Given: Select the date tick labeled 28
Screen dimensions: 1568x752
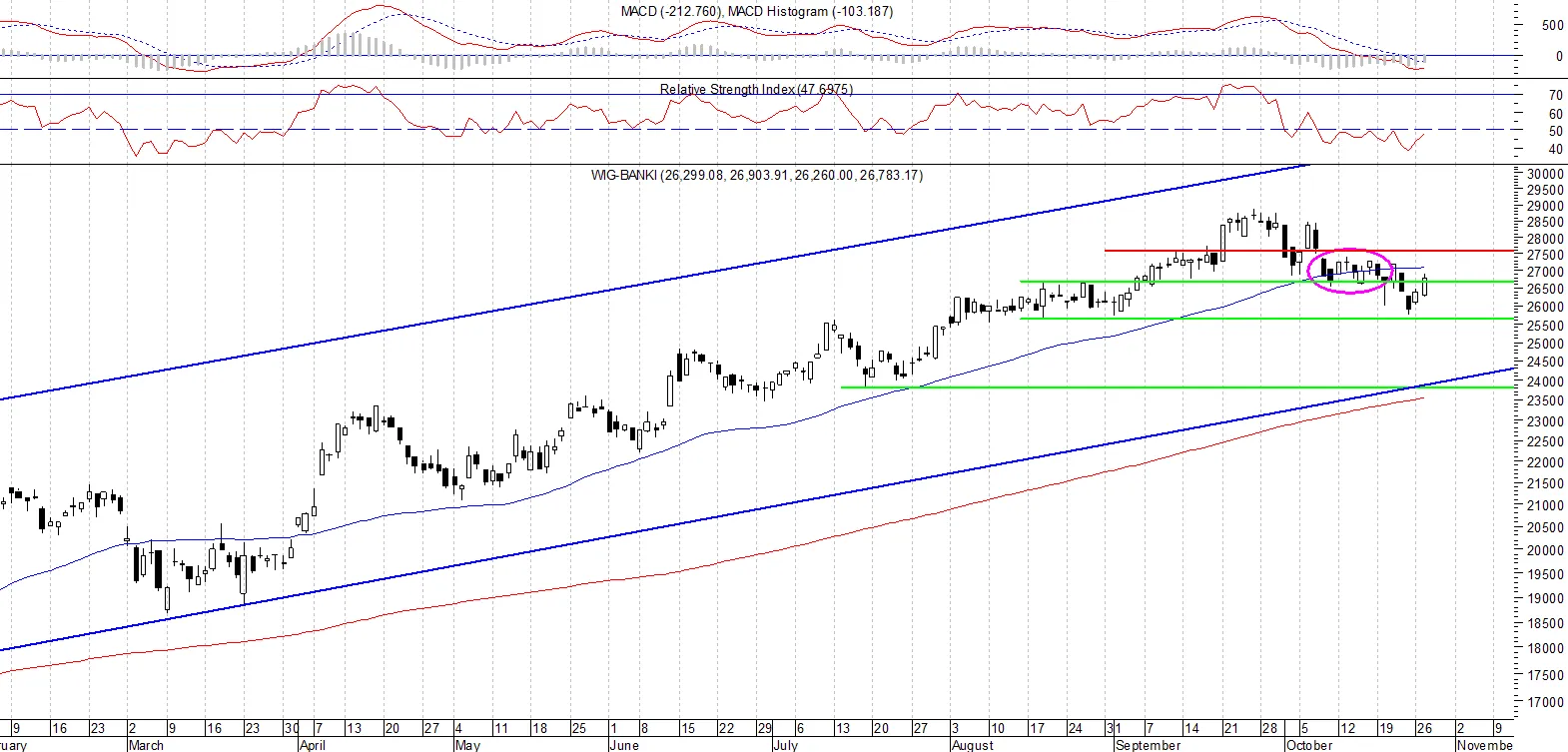Looking at the screenshot, I should (x=1269, y=729).
